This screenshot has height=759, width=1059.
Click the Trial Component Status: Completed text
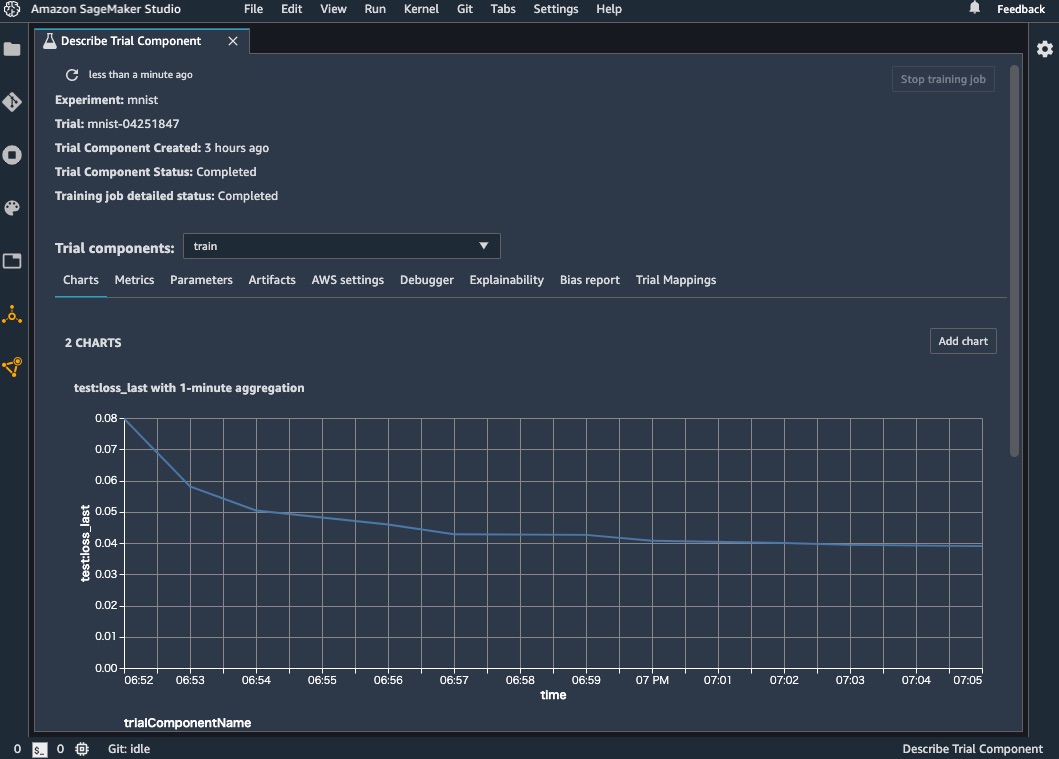(x=155, y=172)
